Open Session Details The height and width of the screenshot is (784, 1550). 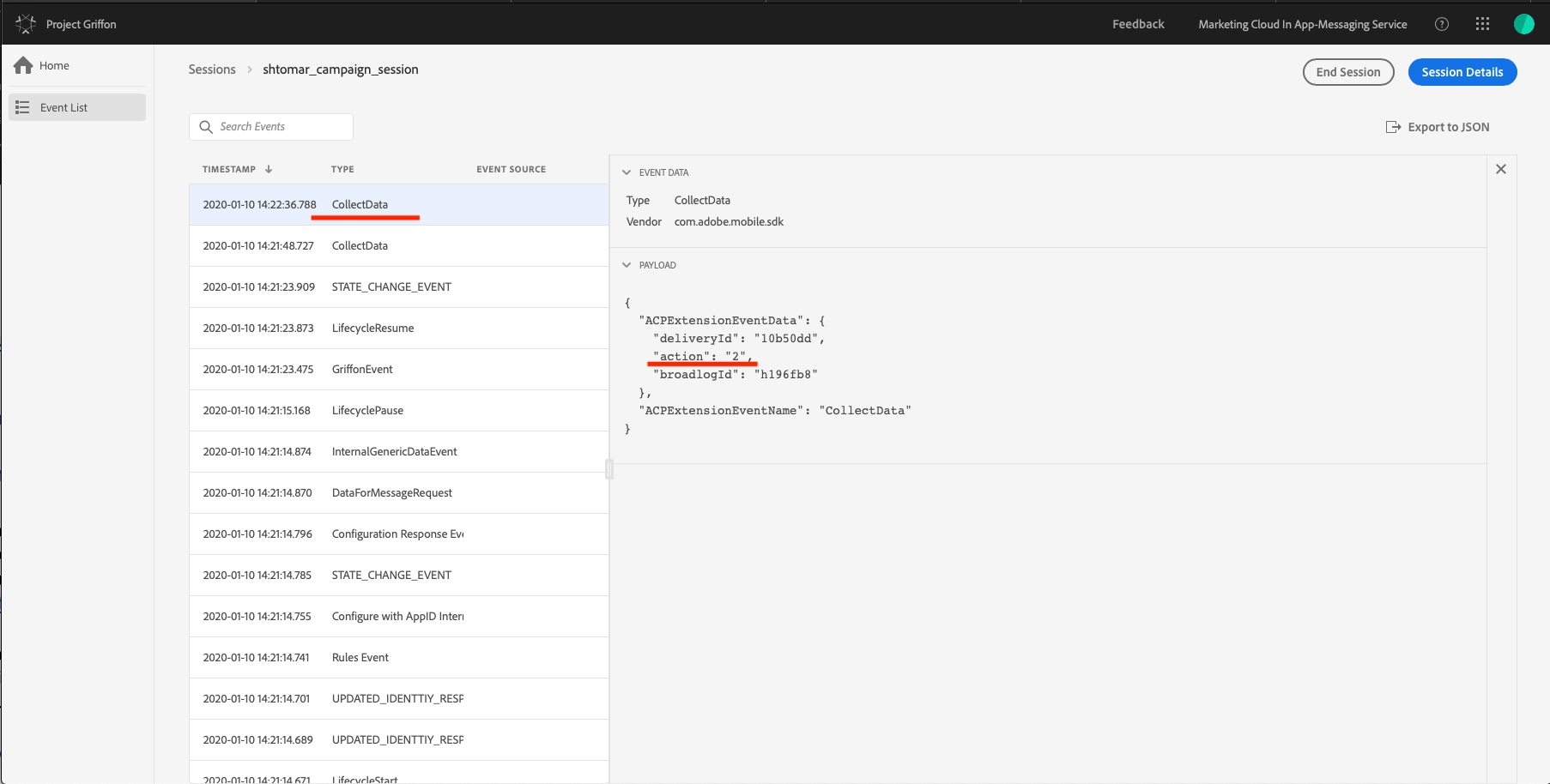pos(1462,72)
